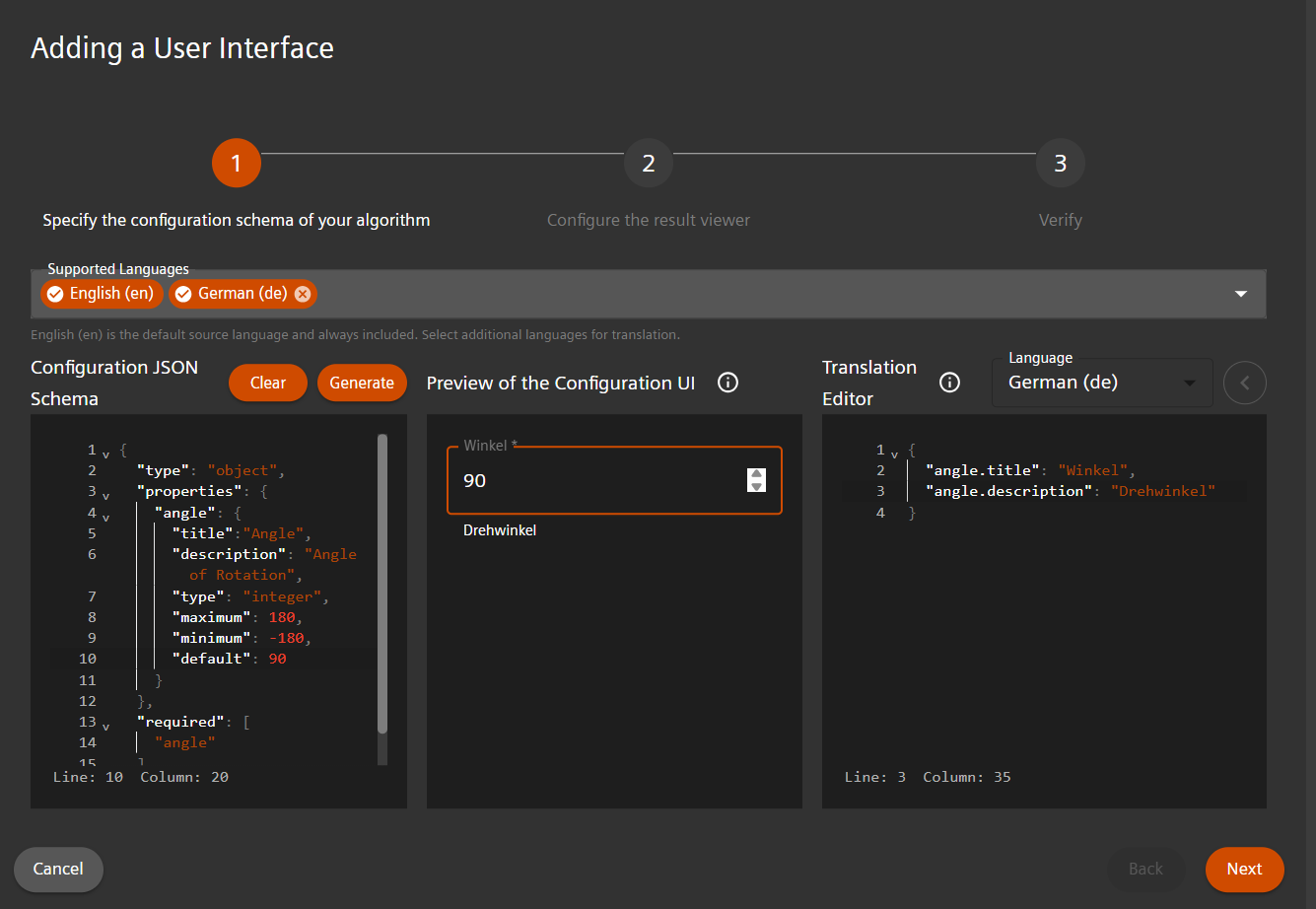Click the info icon beside Preview of the Configuration UI

pos(727,382)
